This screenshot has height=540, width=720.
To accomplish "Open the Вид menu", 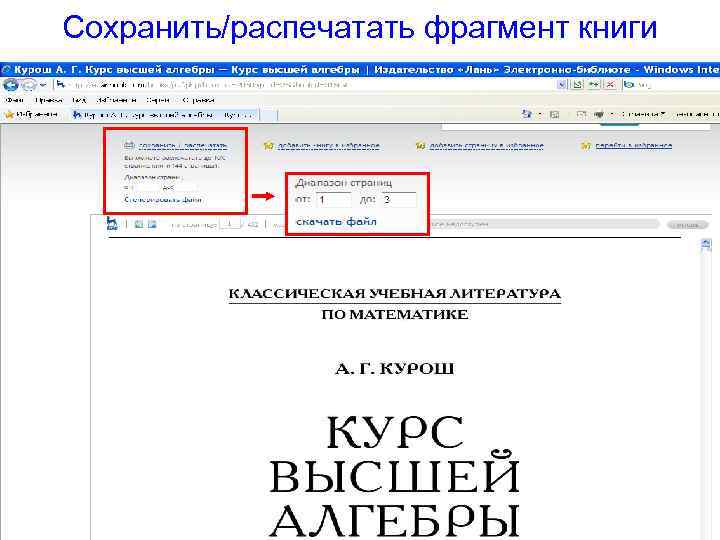I will pyautogui.click(x=79, y=100).
